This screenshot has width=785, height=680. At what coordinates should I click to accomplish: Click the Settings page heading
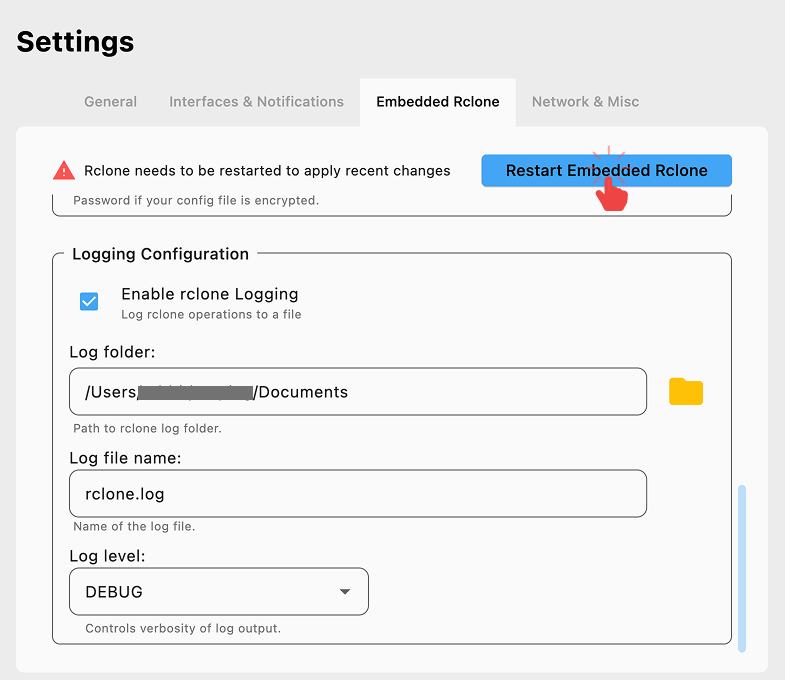click(76, 42)
